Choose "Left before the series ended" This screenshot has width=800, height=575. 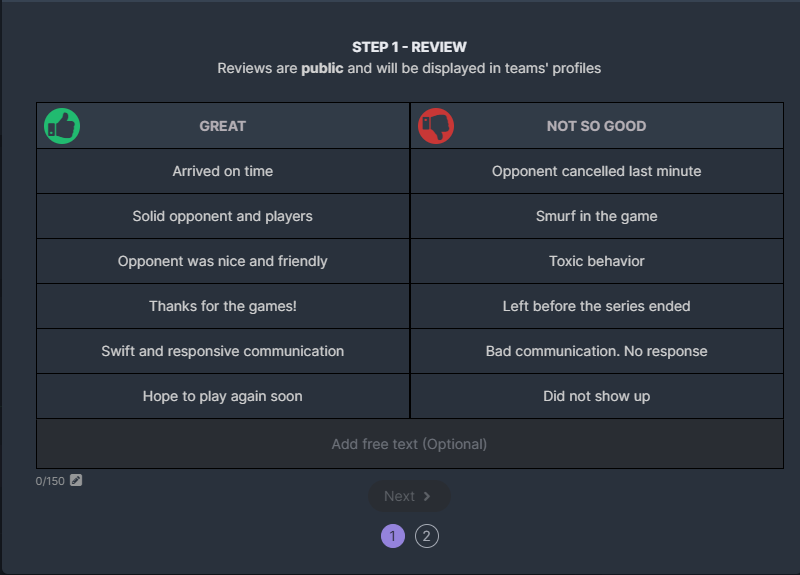click(596, 306)
